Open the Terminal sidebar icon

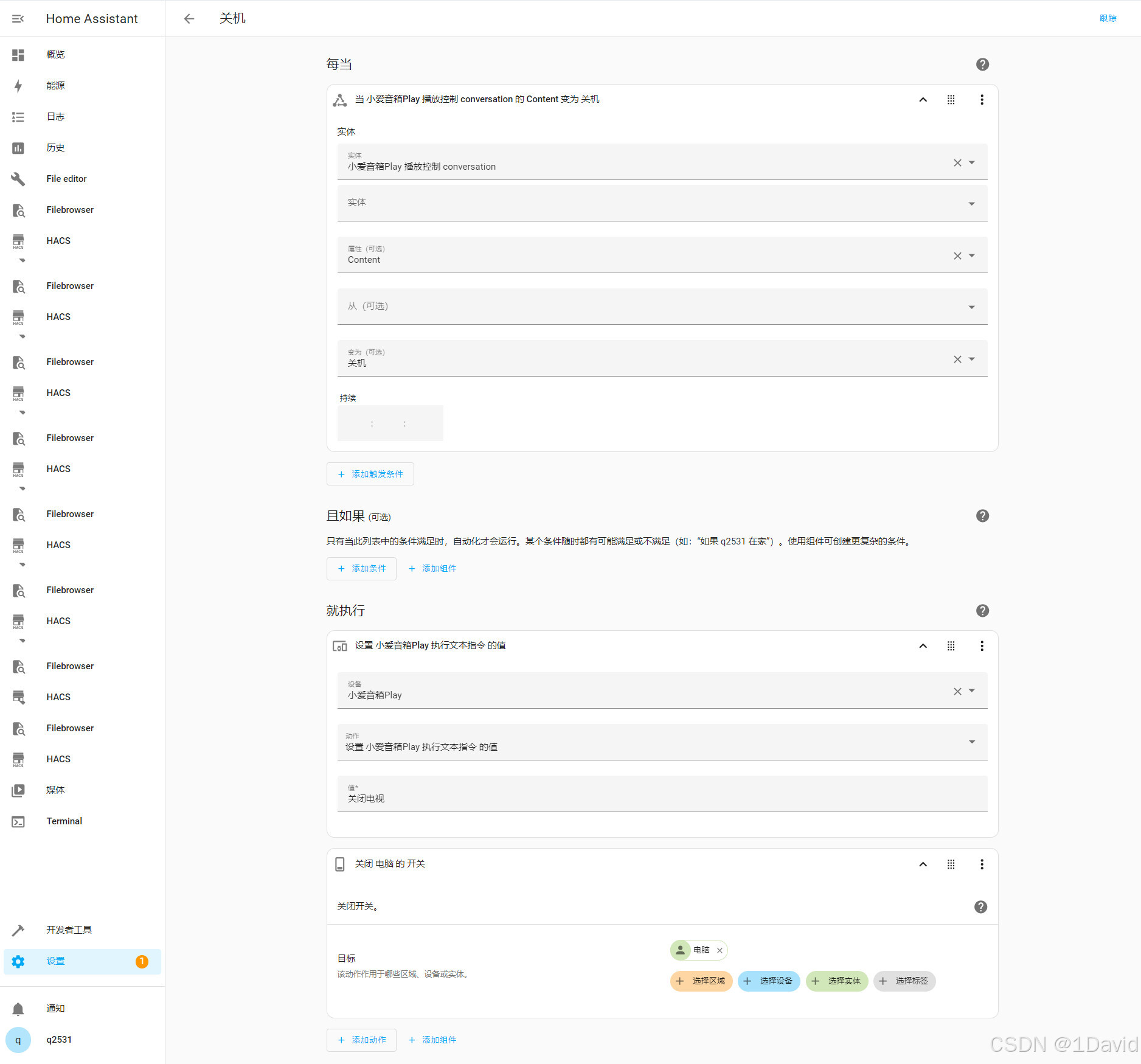[x=18, y=821]
